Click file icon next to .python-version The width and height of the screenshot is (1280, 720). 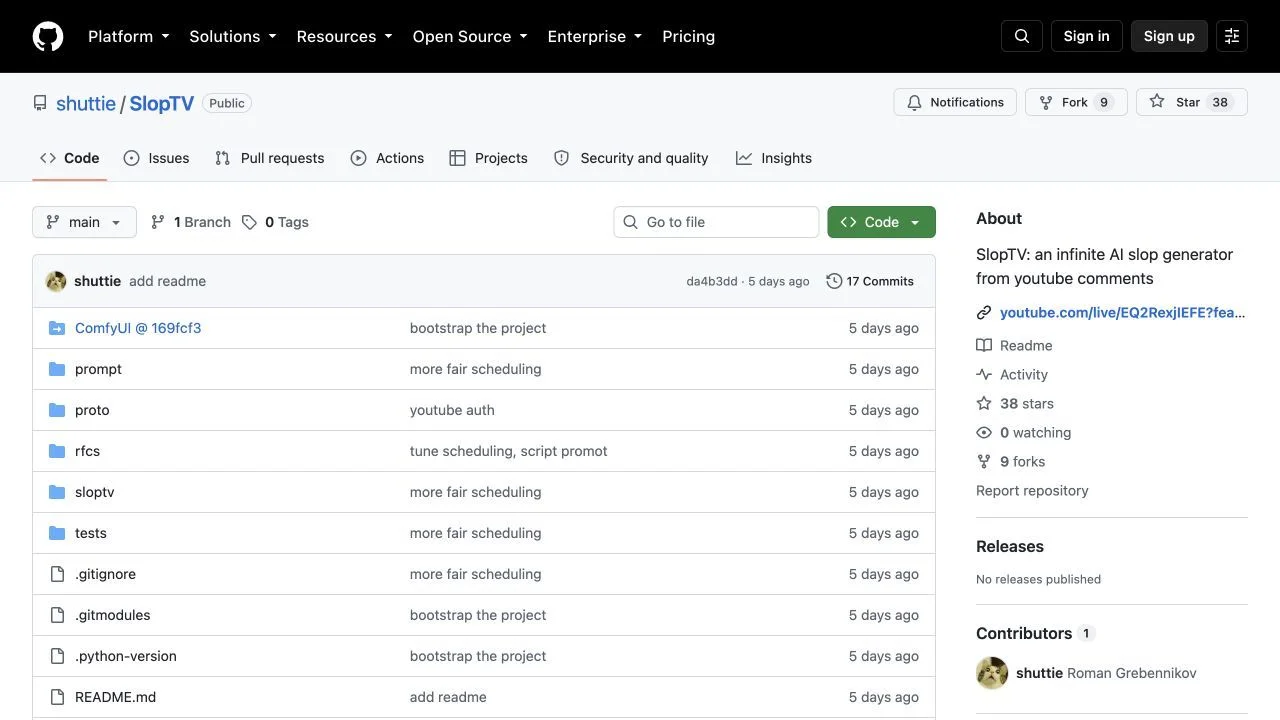click(x=57, y=656)
